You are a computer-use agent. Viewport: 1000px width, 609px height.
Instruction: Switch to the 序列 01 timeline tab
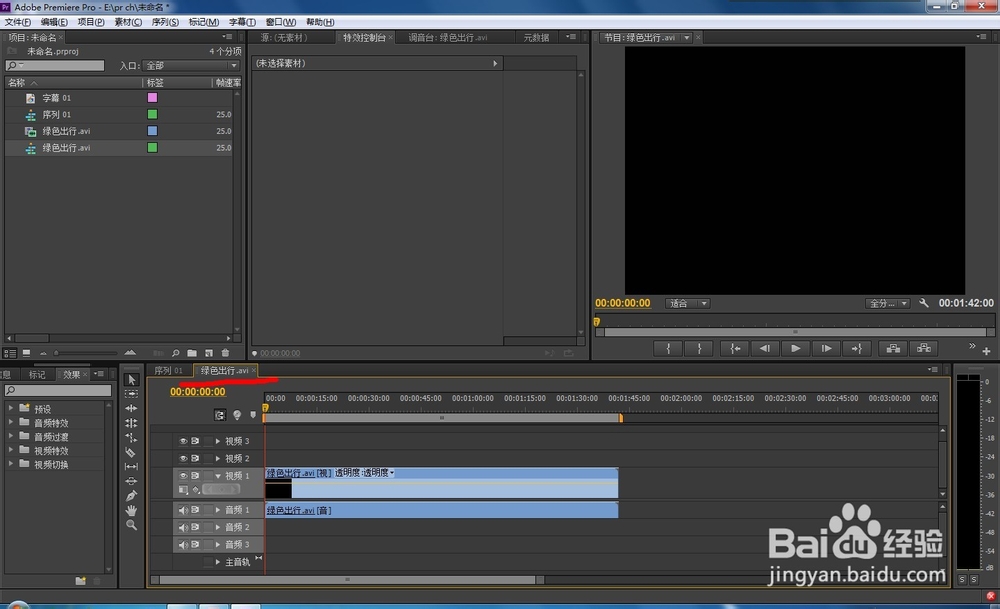pos(168,371)
